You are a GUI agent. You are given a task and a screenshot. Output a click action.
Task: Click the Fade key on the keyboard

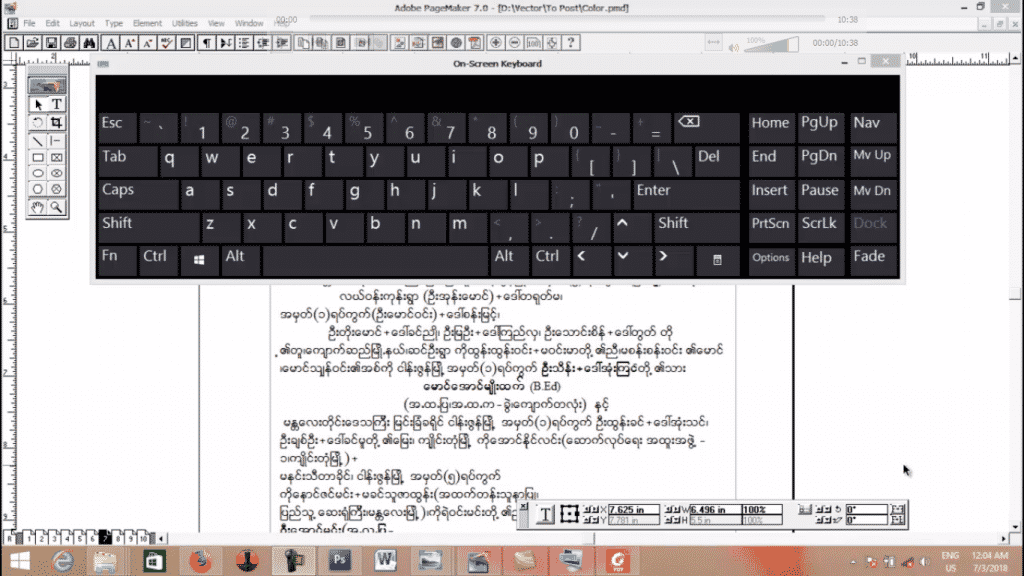[872, 261]
